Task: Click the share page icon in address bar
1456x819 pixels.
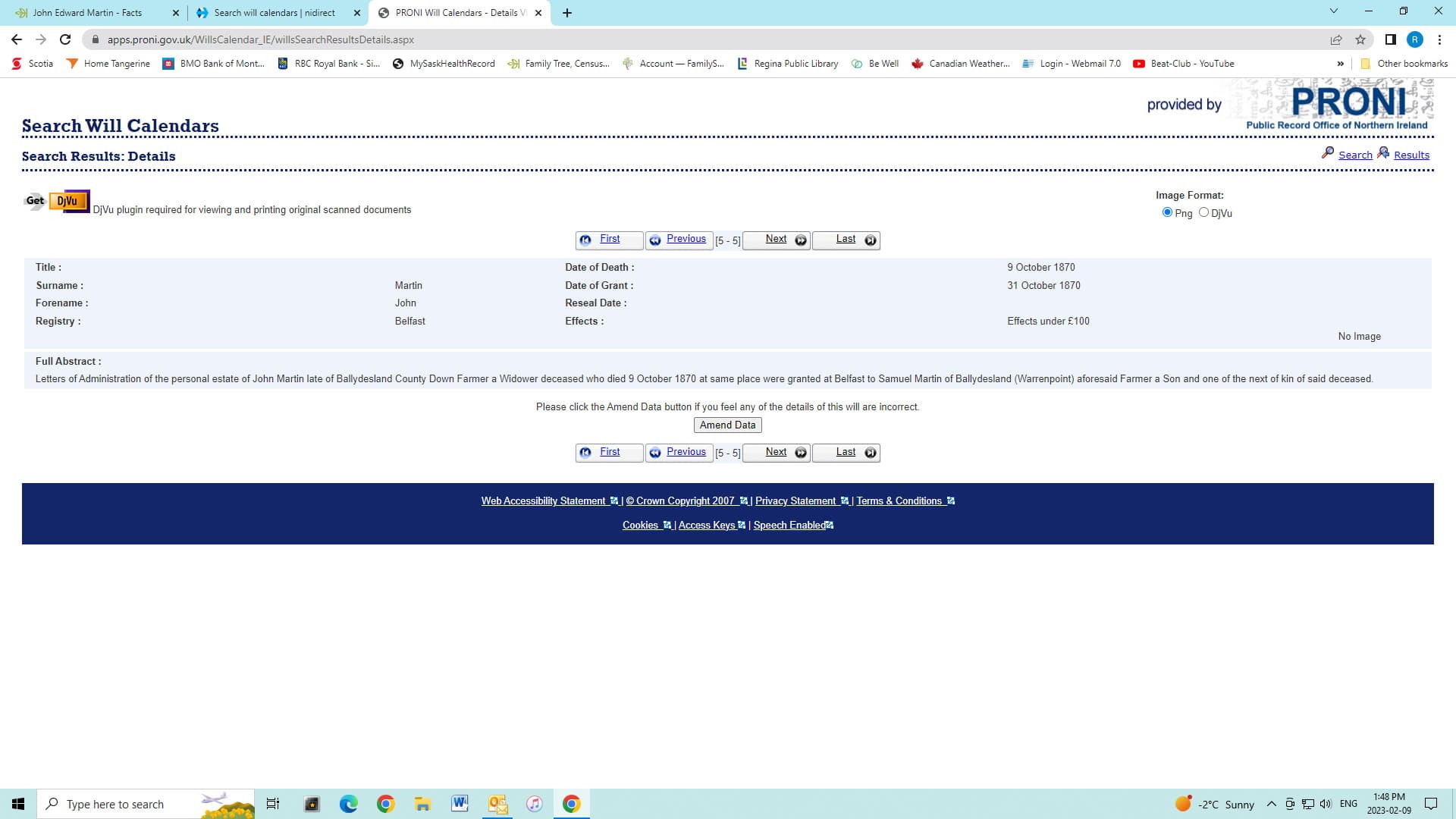Action: point(1336,39)
